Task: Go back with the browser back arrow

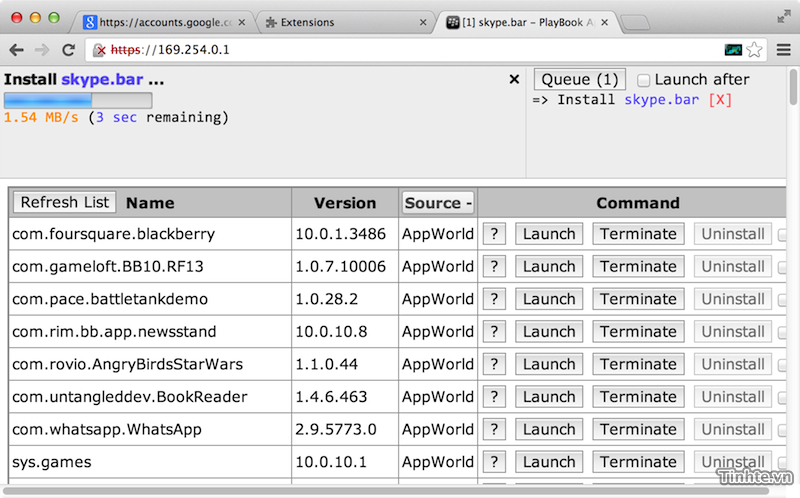Action: tap(16, 50)
